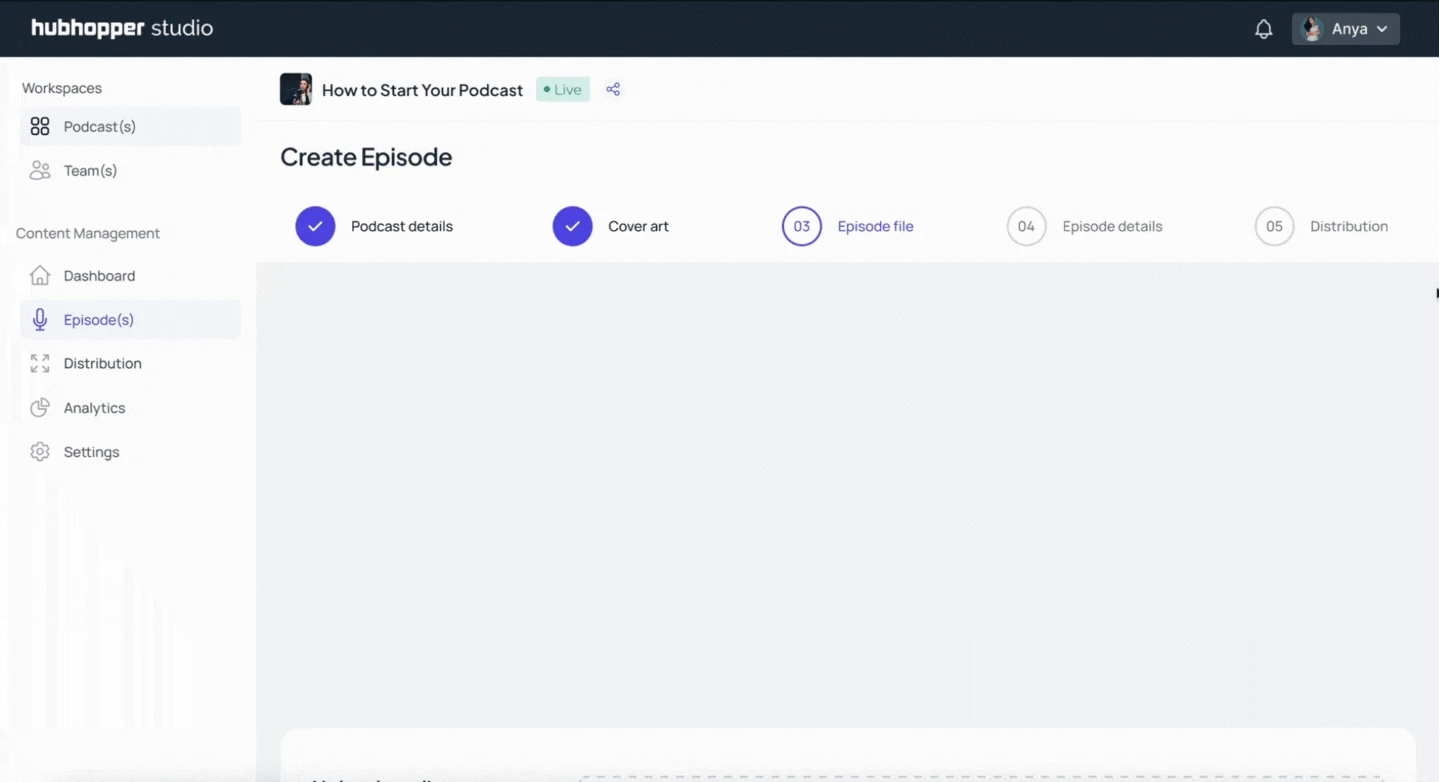The image size is (1440, 782).
Task: Select Episode(s) in the sidebar
Action: tap(130, 319)
